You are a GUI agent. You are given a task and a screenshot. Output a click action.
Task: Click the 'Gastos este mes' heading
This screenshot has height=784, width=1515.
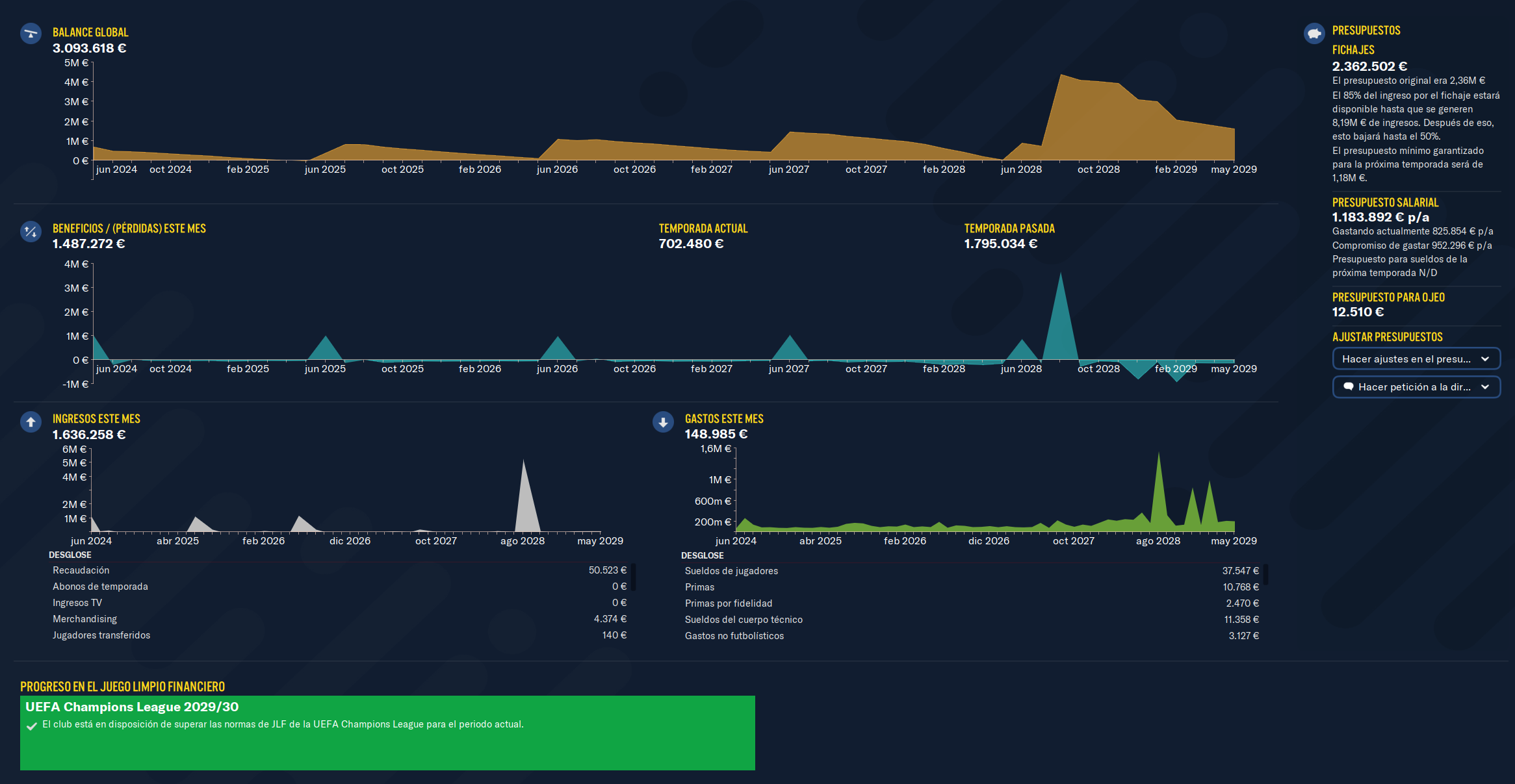click(x=724, y=419)
